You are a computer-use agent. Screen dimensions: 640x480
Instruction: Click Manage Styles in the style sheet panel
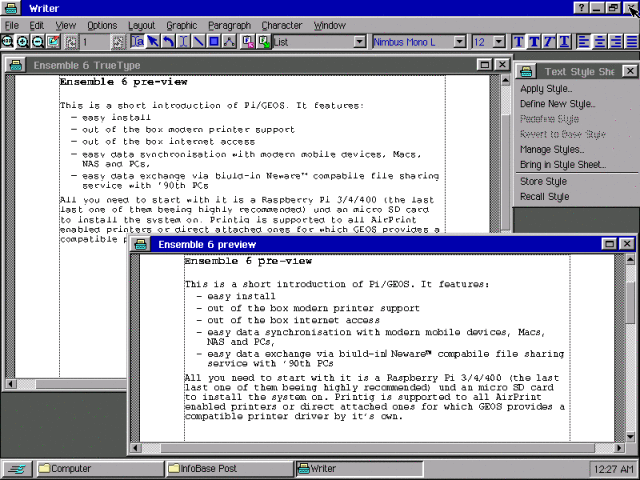(x=552, y=149)
